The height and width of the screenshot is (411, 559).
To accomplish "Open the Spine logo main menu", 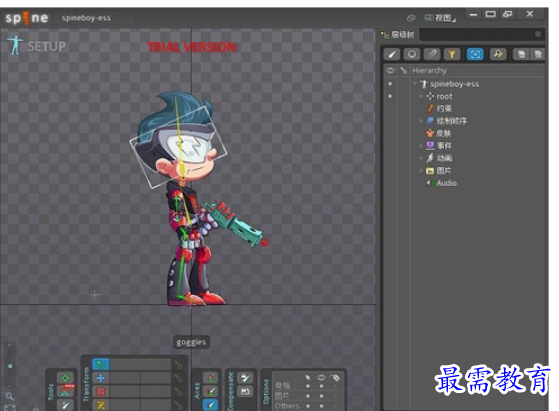I will (x=26, y=18).
